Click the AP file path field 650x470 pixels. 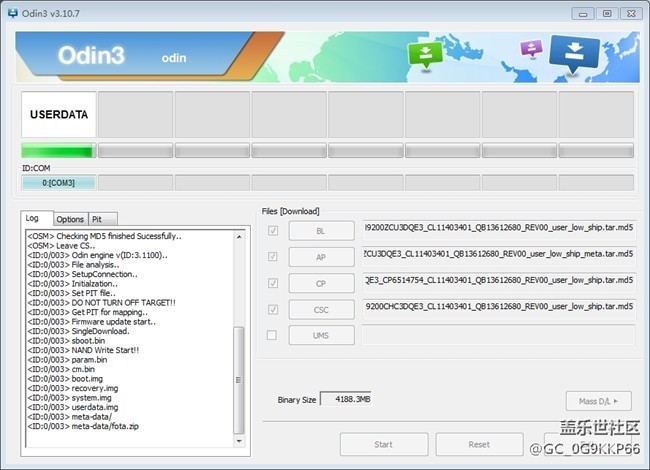click(499, 257)
